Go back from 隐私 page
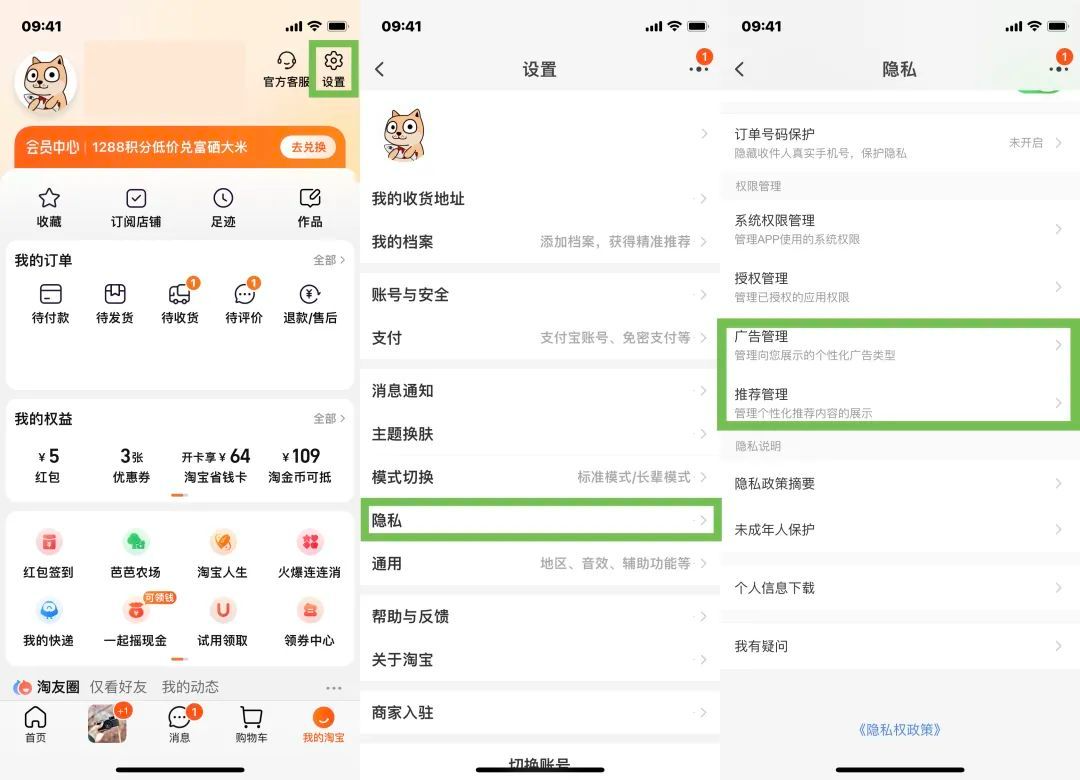This screenshot has height=780, width=1080. point(740,69)
